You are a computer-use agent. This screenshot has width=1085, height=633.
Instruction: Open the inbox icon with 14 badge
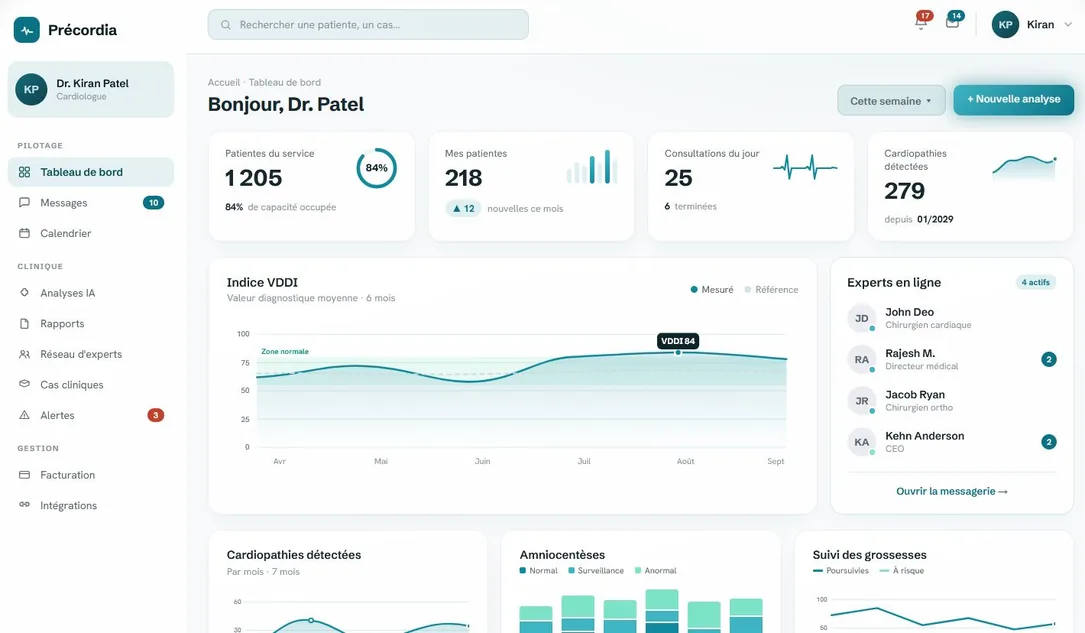click(953, 21)
